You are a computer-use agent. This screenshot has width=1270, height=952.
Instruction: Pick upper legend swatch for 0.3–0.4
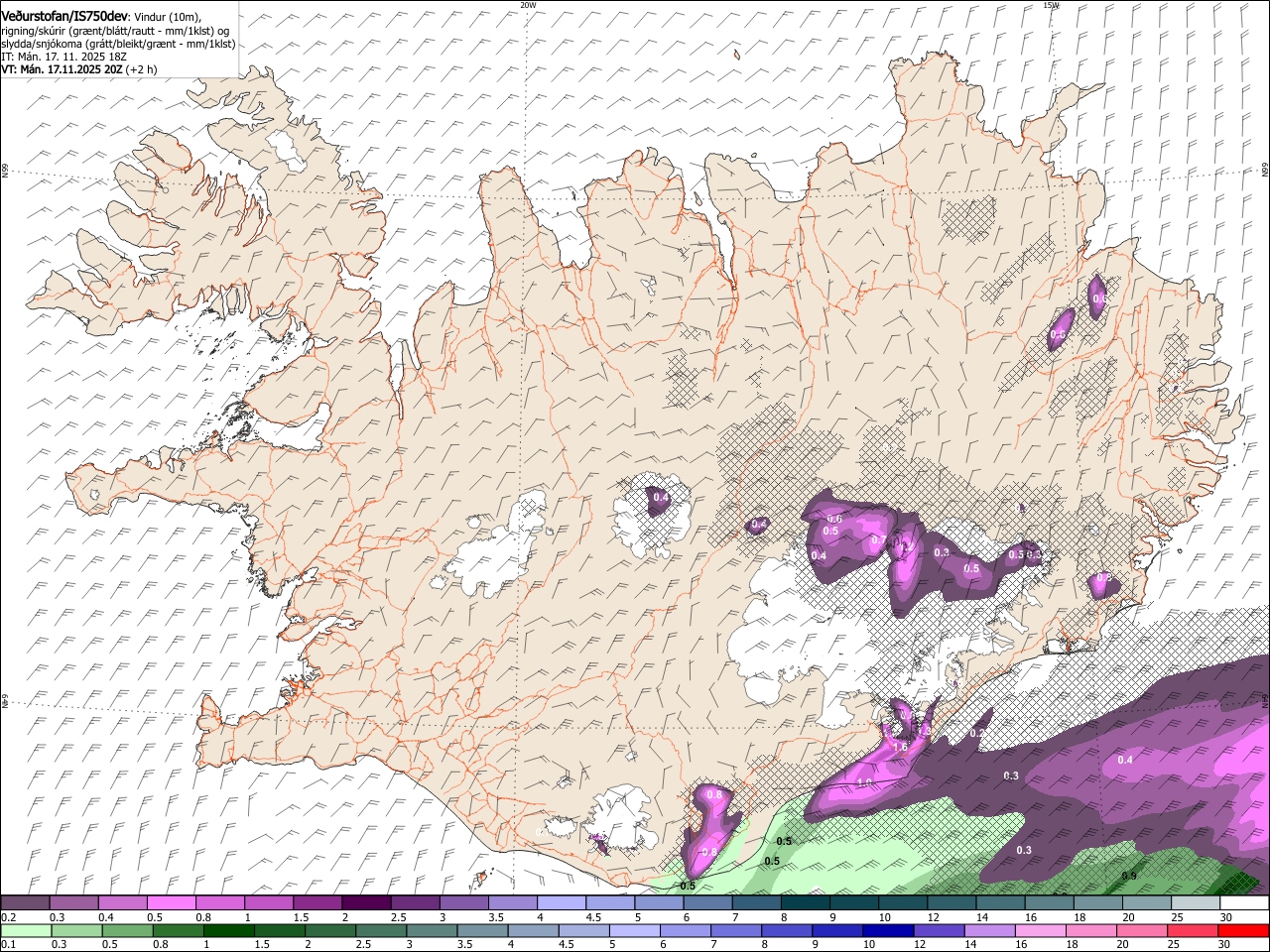(73, 903)
